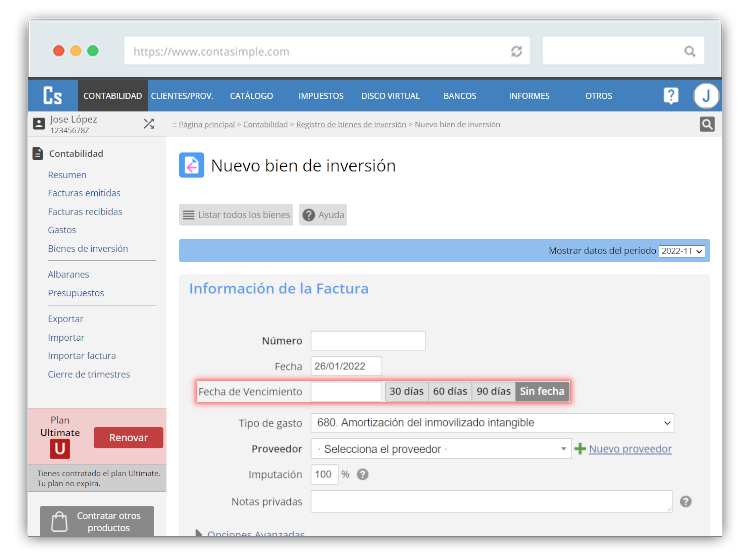Image resolution: width=750 pixels, height=552 pixels.
Task: Click the shopping bag icon
Action: click(x=59, y=521)
